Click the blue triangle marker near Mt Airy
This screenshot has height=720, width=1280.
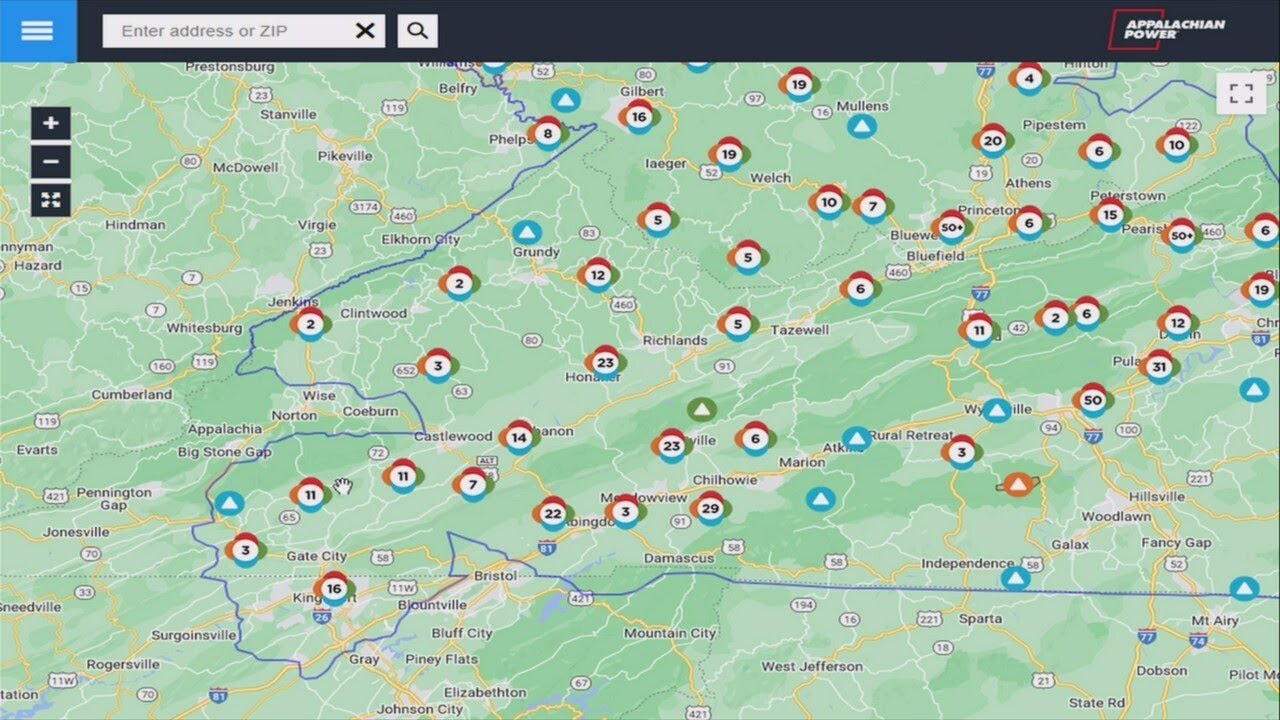coord(1243,589)
